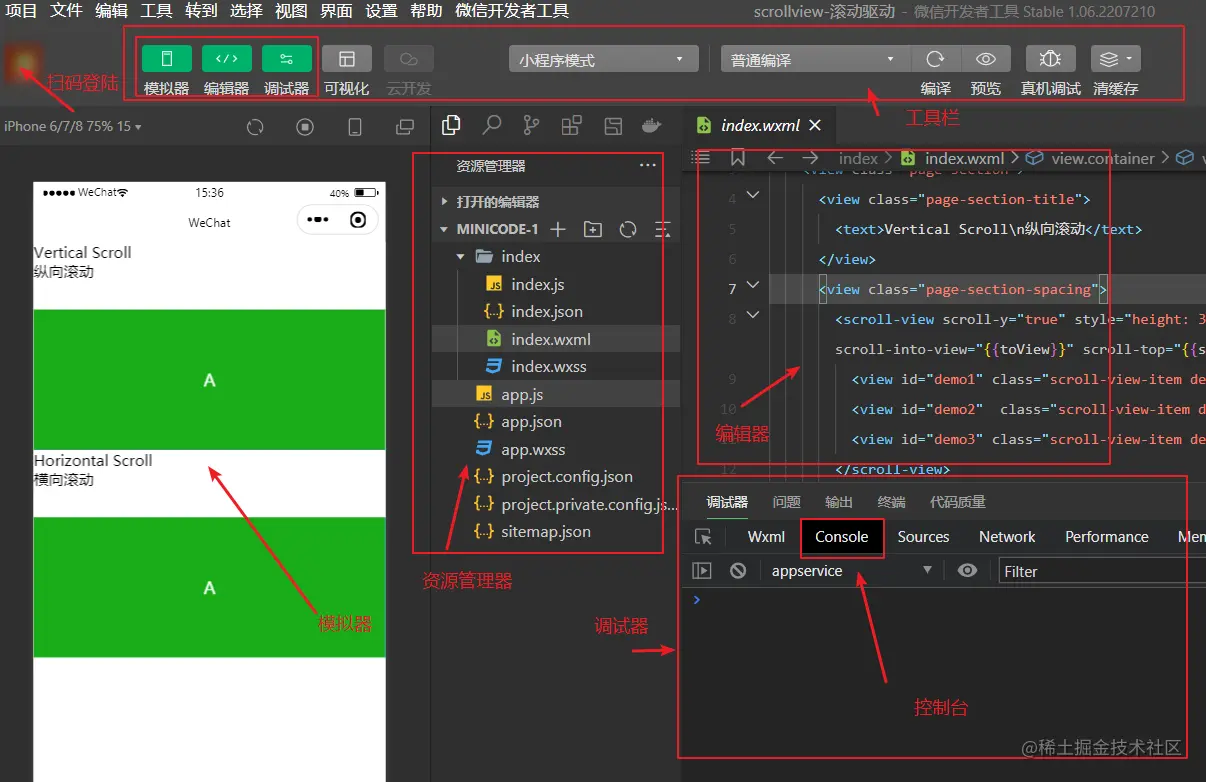Viewport: 1206px width, 782px height.
Task: Click the 预览 preview eye icon
Action: pyautogui.click(x=986, y=59)
